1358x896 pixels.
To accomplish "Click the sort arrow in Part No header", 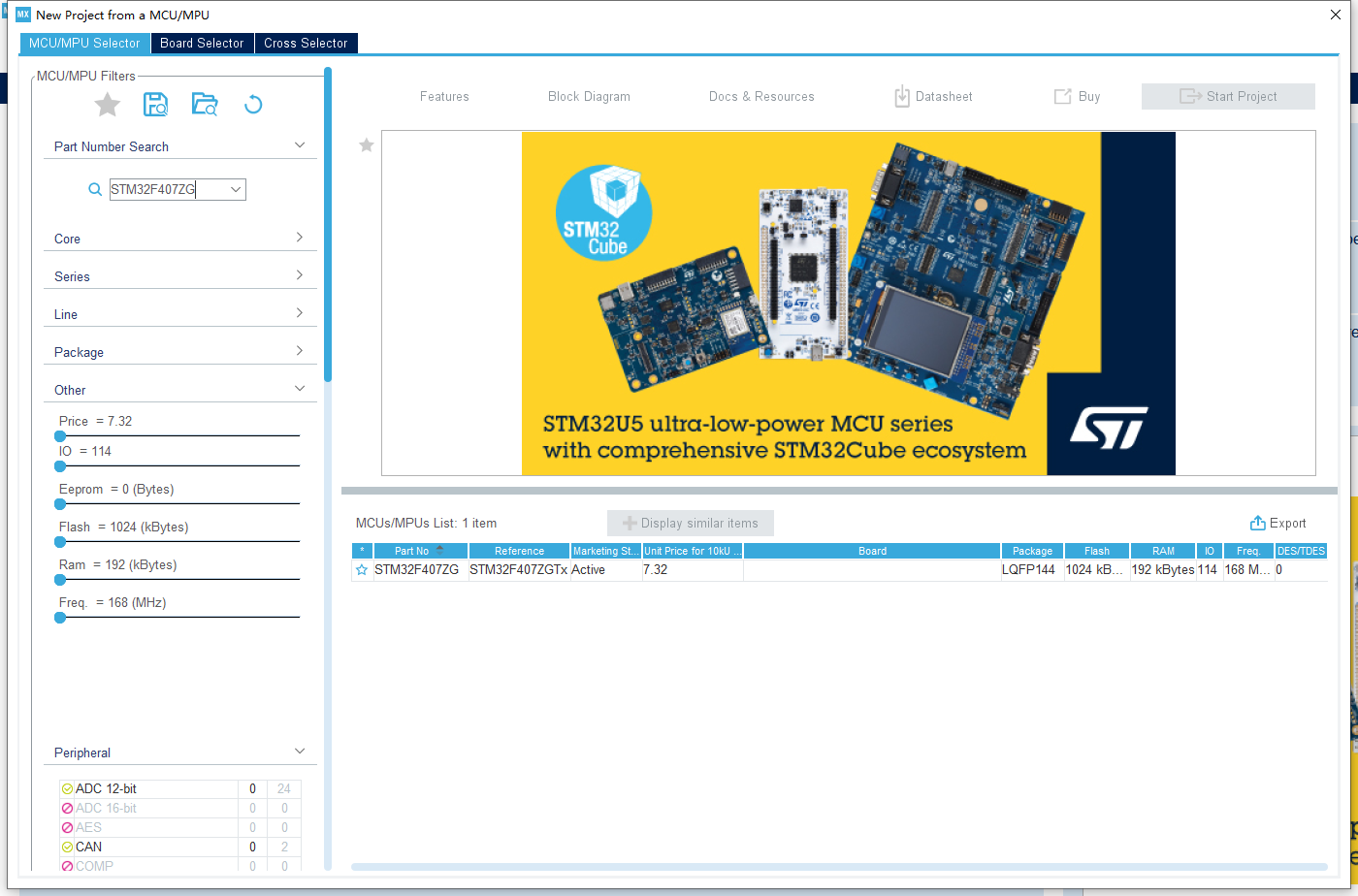I will coord(439,550).
